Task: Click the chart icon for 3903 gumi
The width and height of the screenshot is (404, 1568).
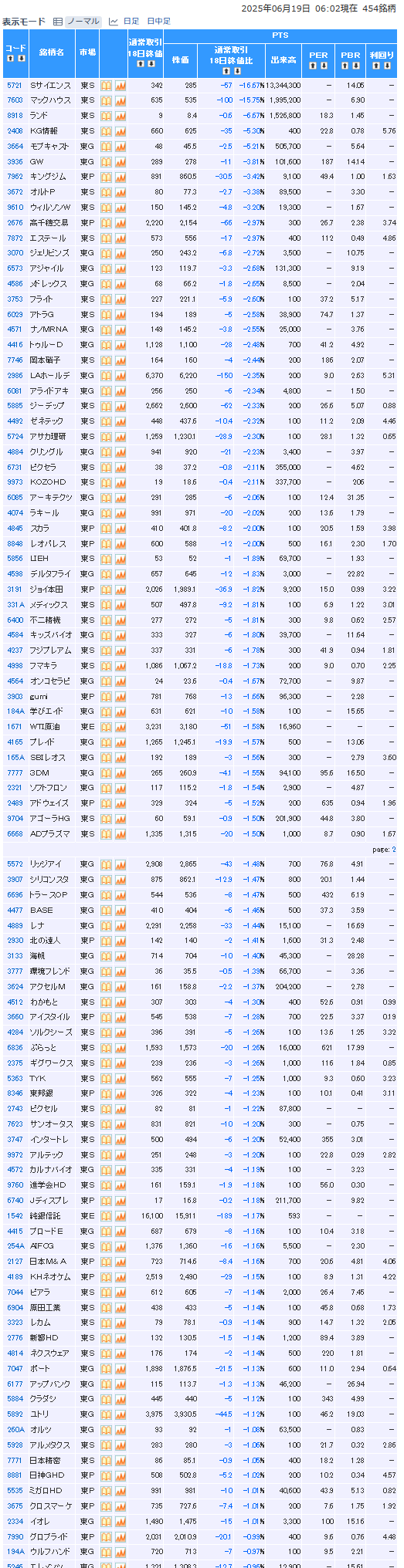Action: (x=121, y=696)
